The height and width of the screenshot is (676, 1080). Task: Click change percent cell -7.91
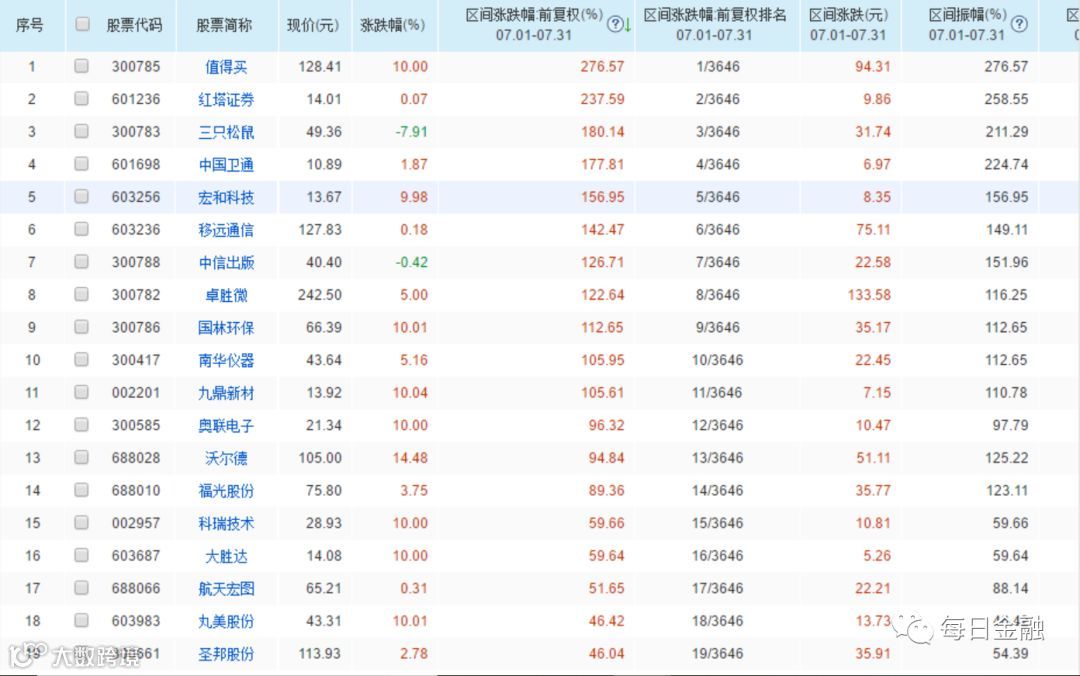pos(411,132)
